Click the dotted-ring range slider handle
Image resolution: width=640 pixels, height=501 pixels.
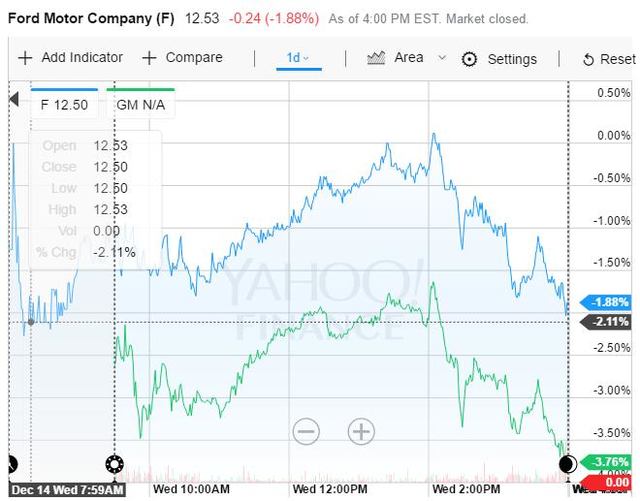tap(114, 464)
